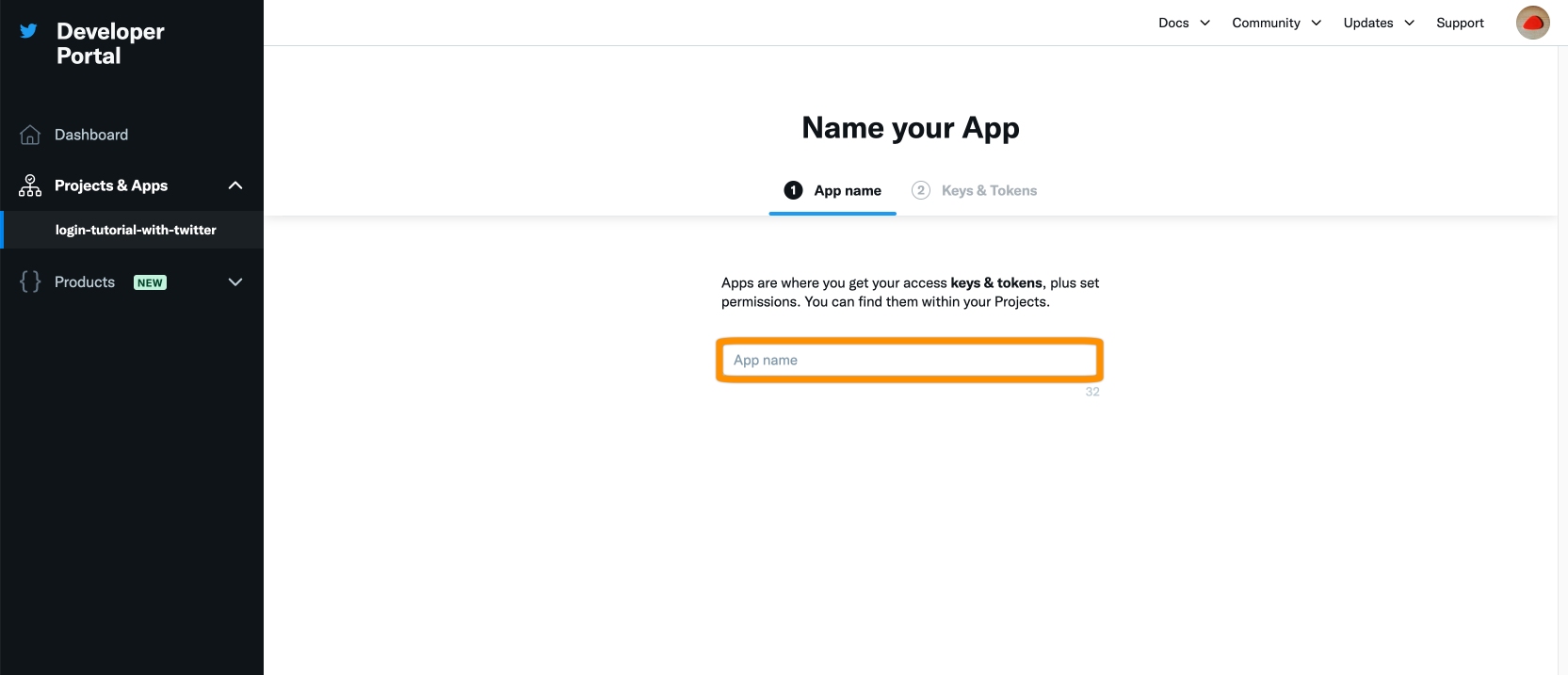
Task: Switch to Keys & Tokens step
Action: click(989, 190)
